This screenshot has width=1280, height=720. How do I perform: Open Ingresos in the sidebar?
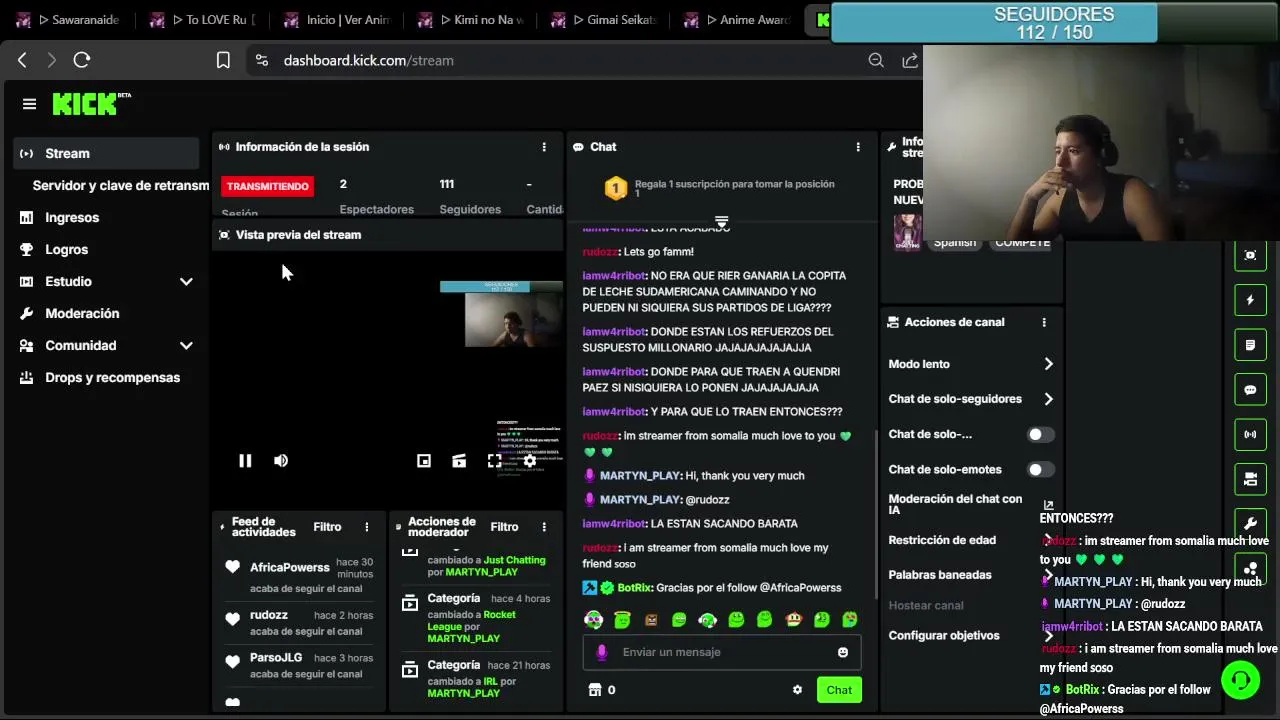(106, 217)
